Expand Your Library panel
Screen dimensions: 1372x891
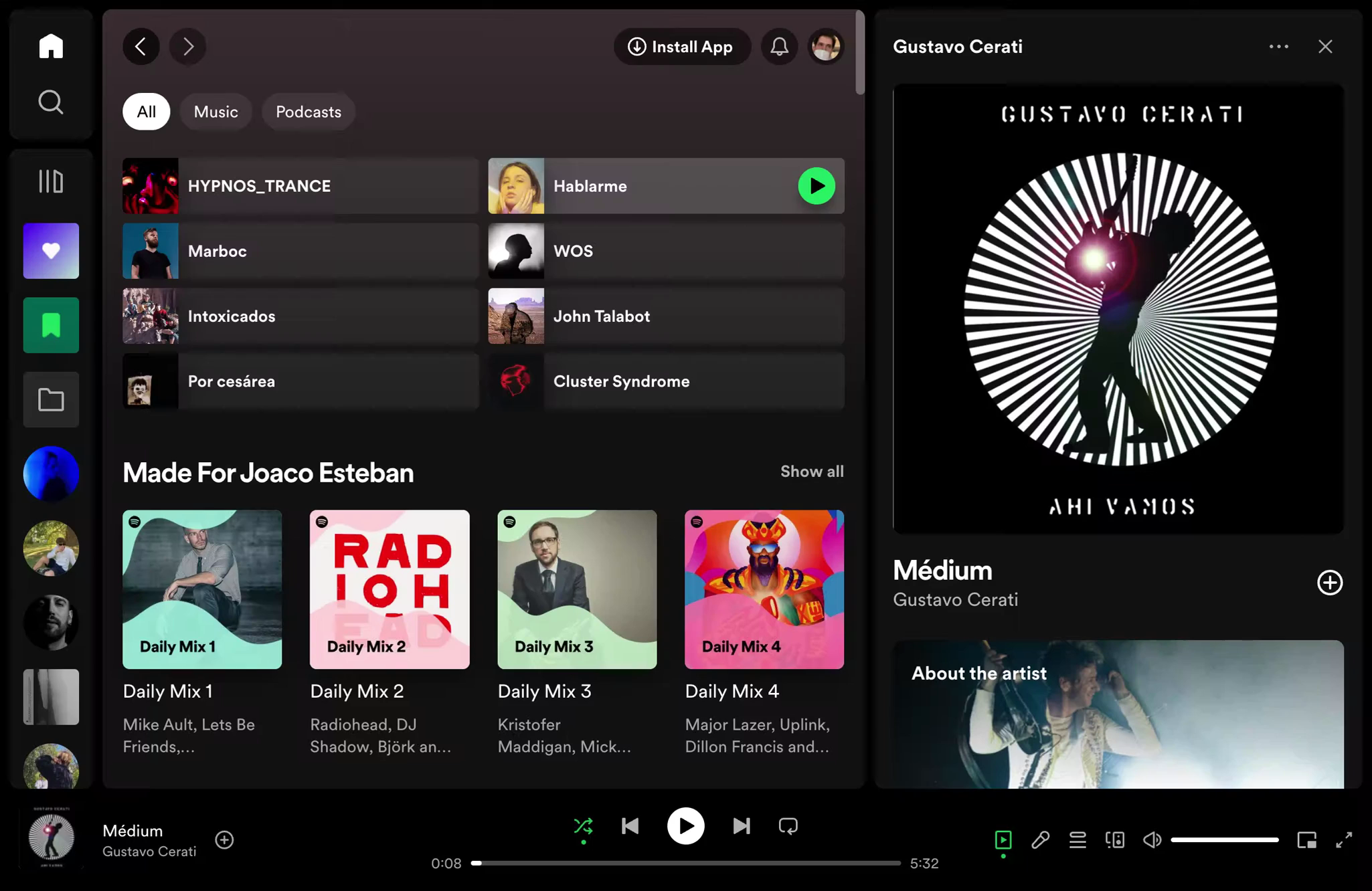click(51, 181)
